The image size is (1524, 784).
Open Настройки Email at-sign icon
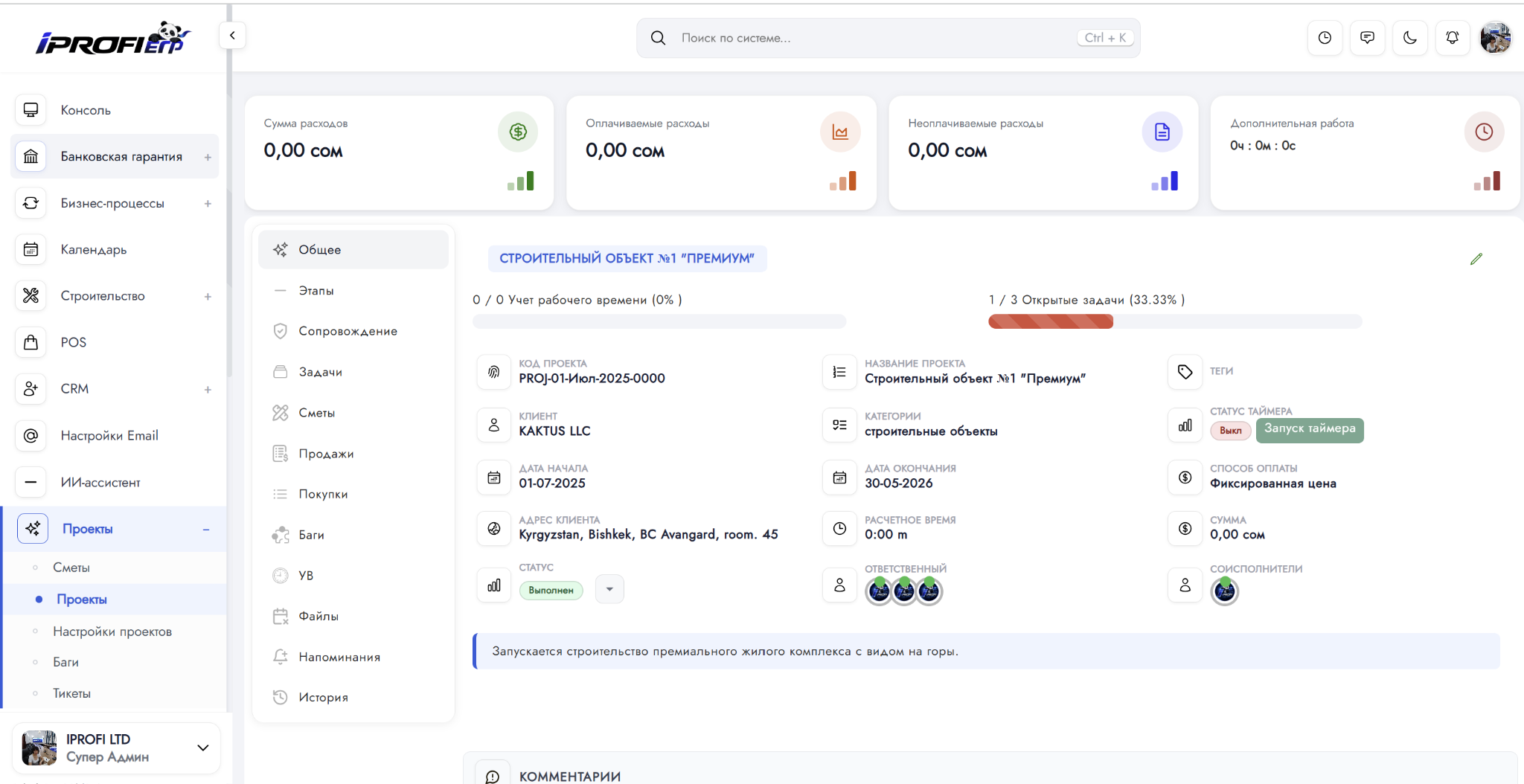click(x=31, y=435)
